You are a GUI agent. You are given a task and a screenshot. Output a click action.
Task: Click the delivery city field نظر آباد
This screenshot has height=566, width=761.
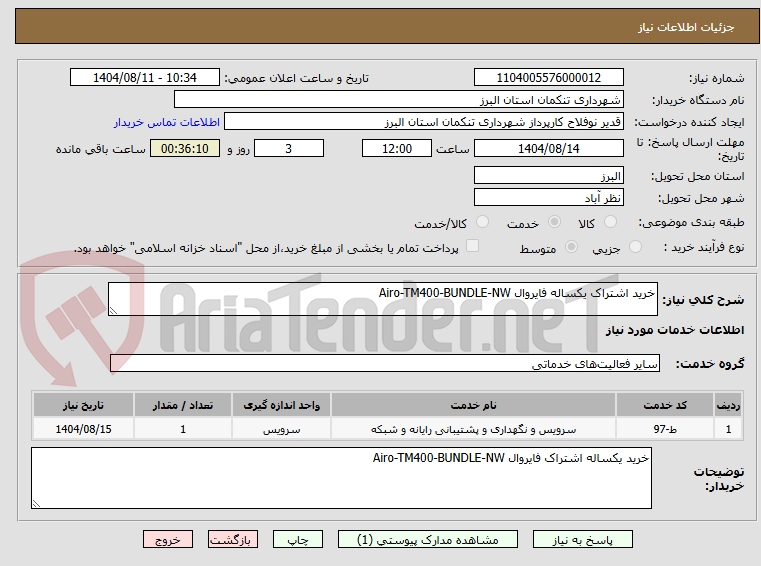pyautogui.click(x=548, y=198)
